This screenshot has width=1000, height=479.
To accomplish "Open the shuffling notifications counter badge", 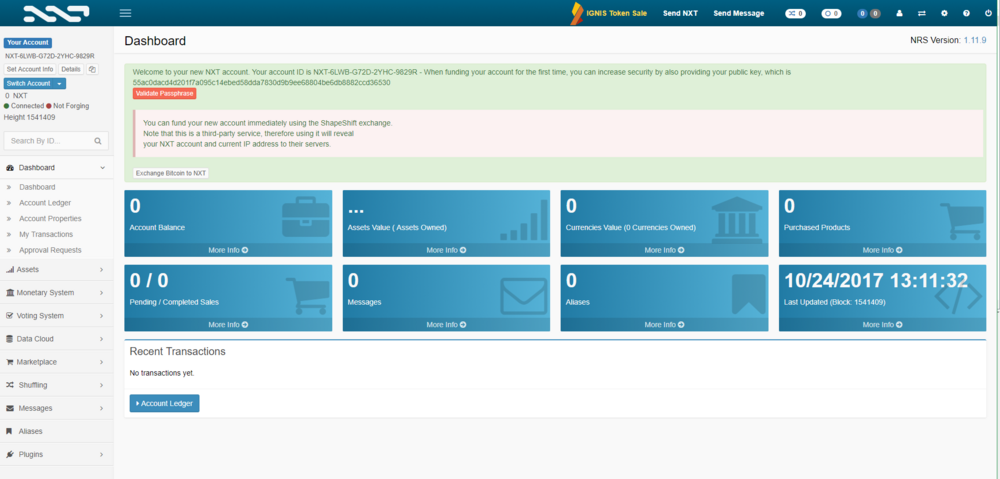I will (795, 13).
